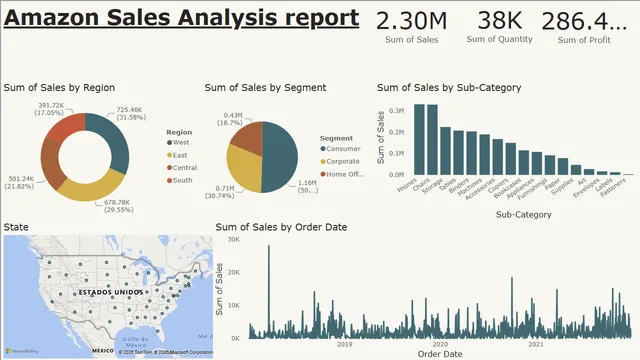Click the Sum of Sales by Sub-Category title
The height and width of the screenshot is (360, 640).
pyautogui.click(x=449, y=88)
